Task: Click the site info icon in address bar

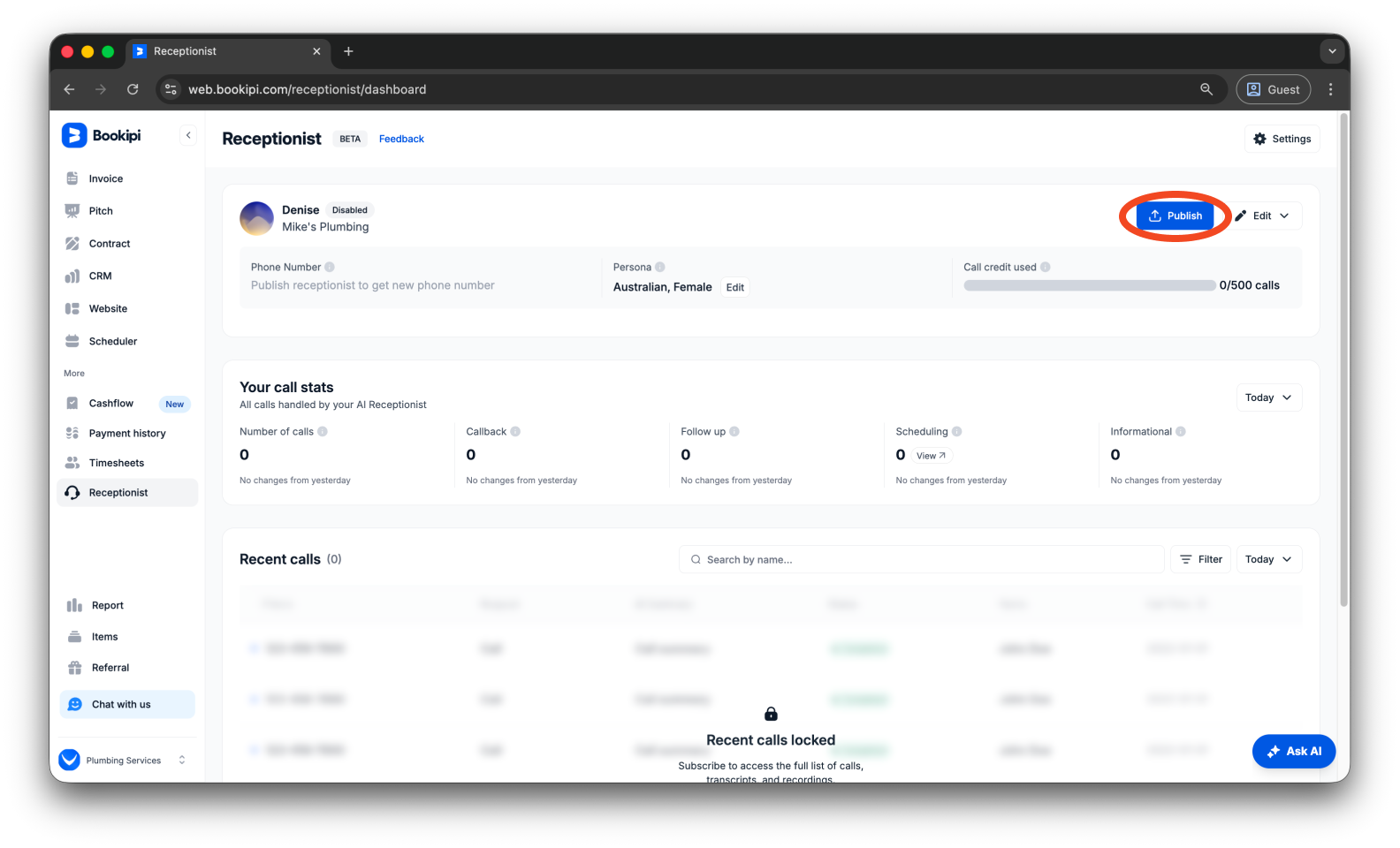Action: 171,89
